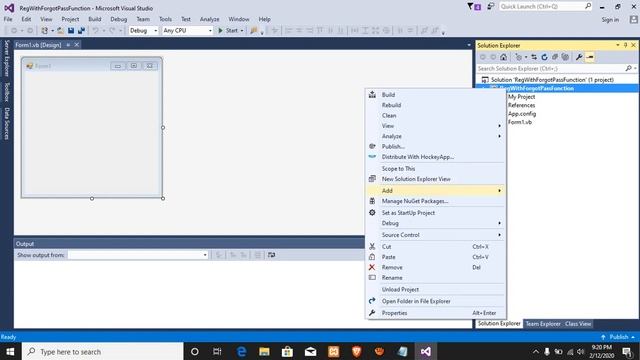Screen dimensions: 640x360
Task: Click the notifications flag icon in title bar
Action: [473, 7]
